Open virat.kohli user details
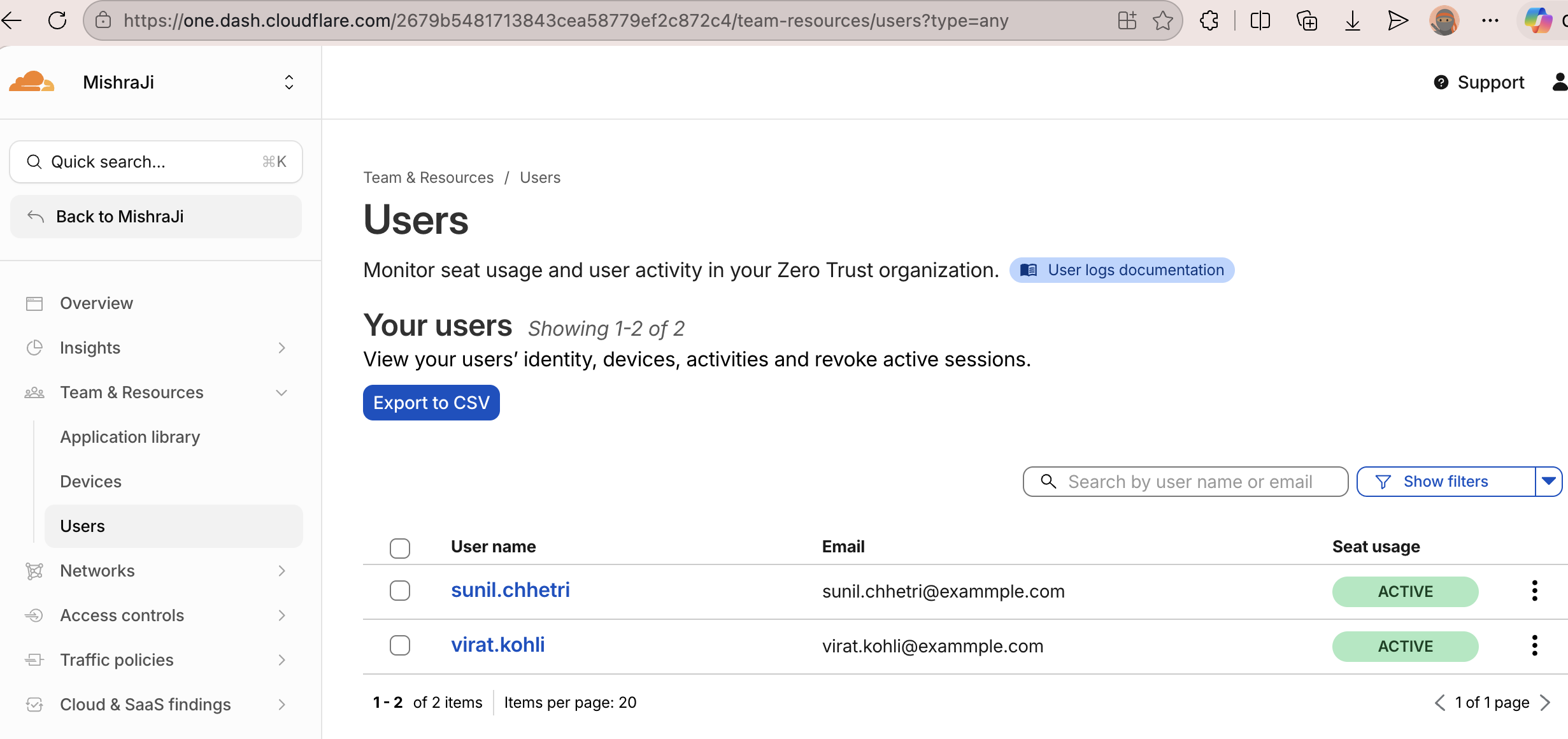The height and width of the screenshot is (739, 1568). [x=497, y=645]
